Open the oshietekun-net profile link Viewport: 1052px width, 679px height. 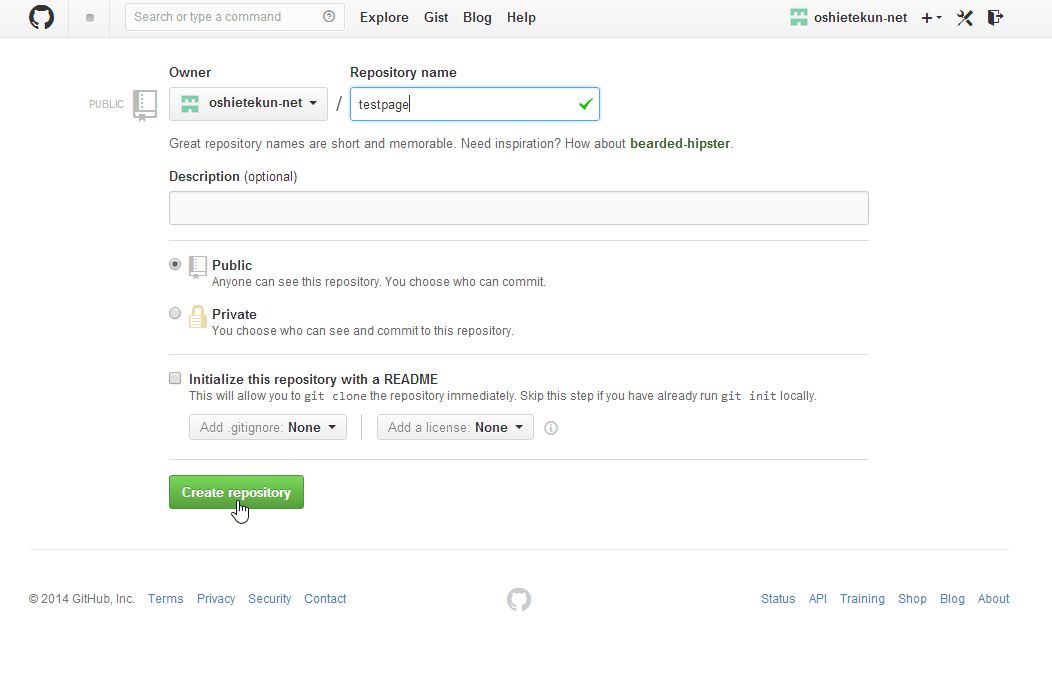point(860,17)
